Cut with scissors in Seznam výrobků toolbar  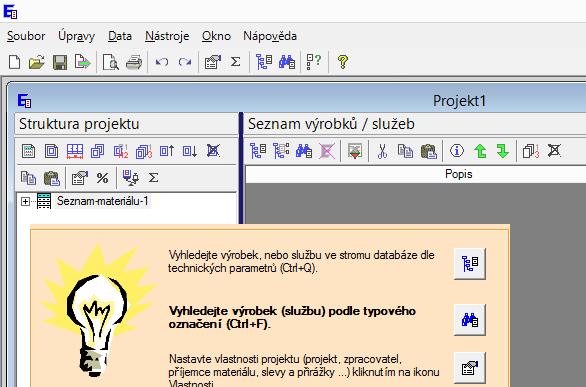[x=382, y=151]
